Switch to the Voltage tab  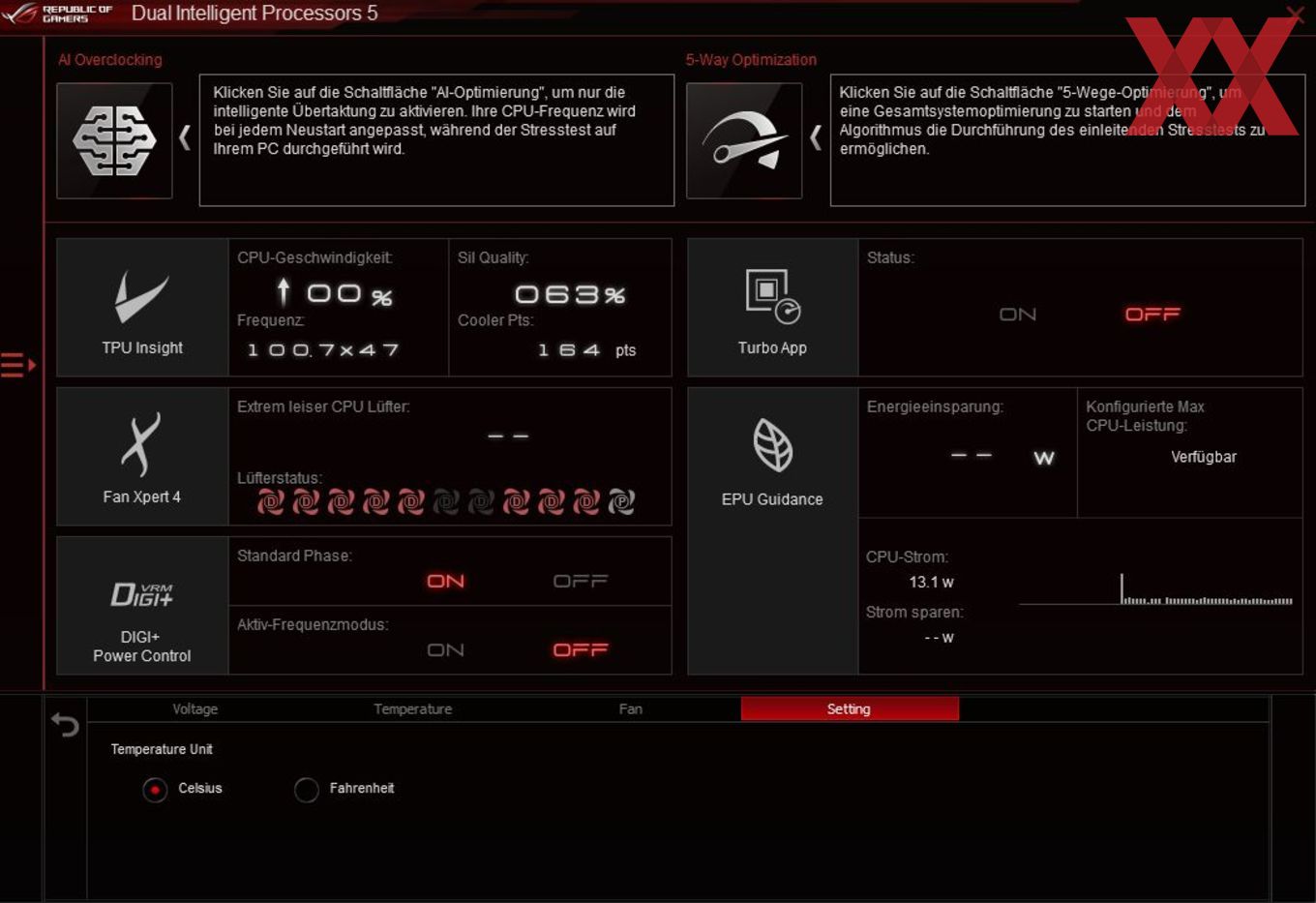click(x=195, y=709)
